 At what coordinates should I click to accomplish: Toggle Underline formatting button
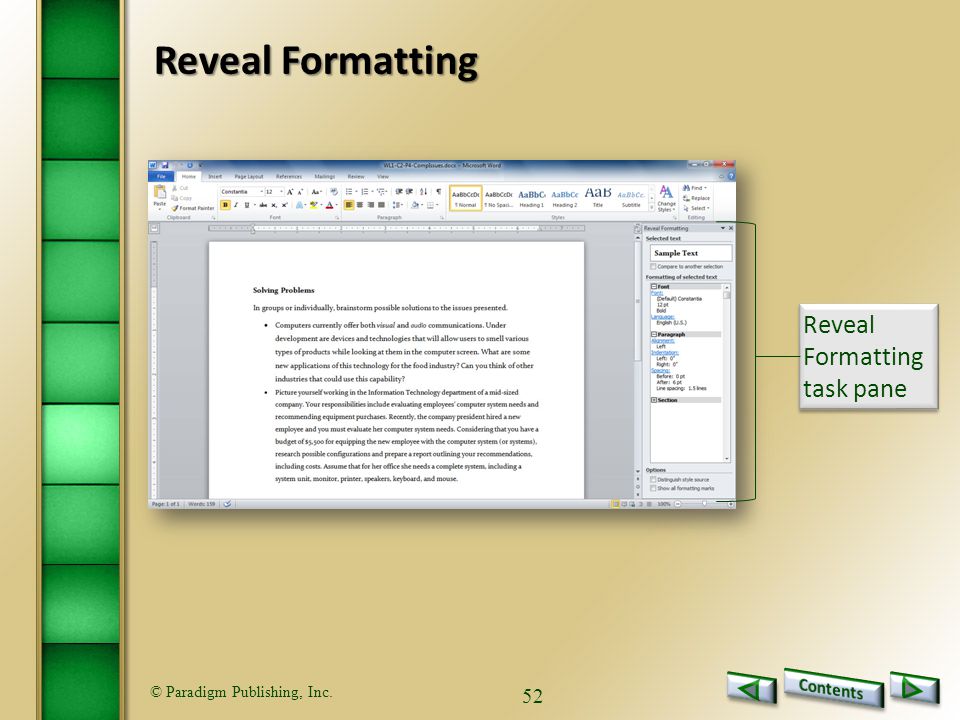(247, 205)
